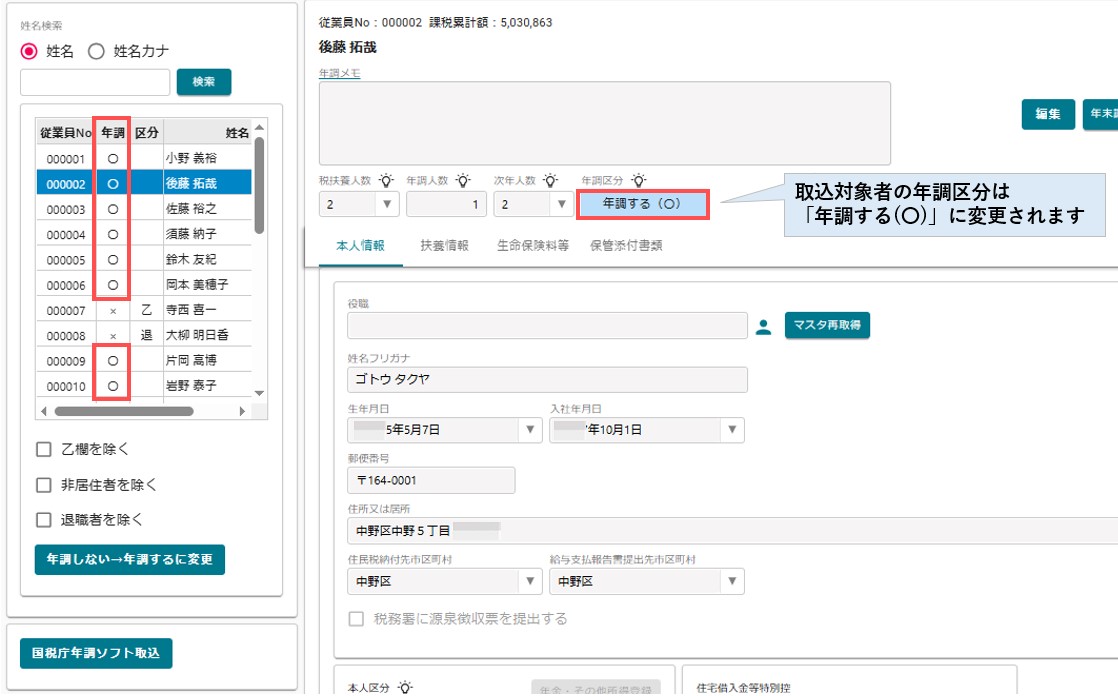
Task: Open the 次年人数 dropdown
Action: tap(561, 204)
